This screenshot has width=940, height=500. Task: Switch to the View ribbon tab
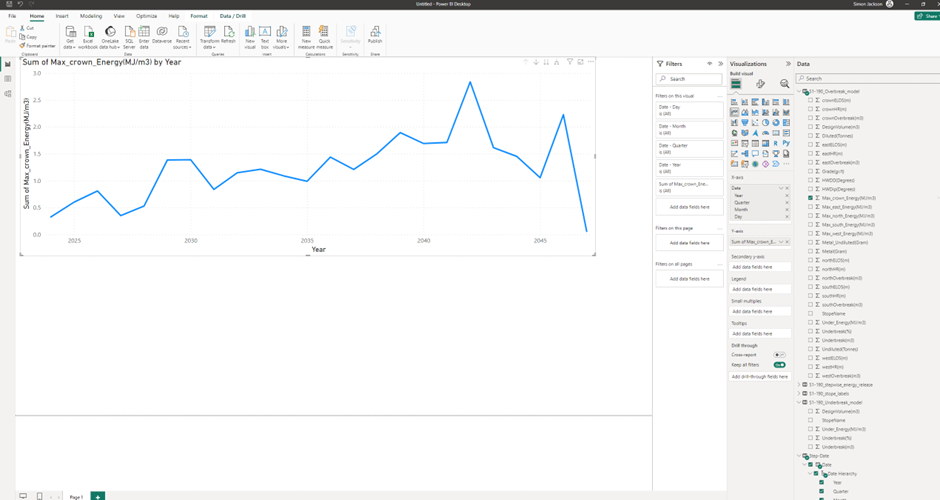point(119,16)
